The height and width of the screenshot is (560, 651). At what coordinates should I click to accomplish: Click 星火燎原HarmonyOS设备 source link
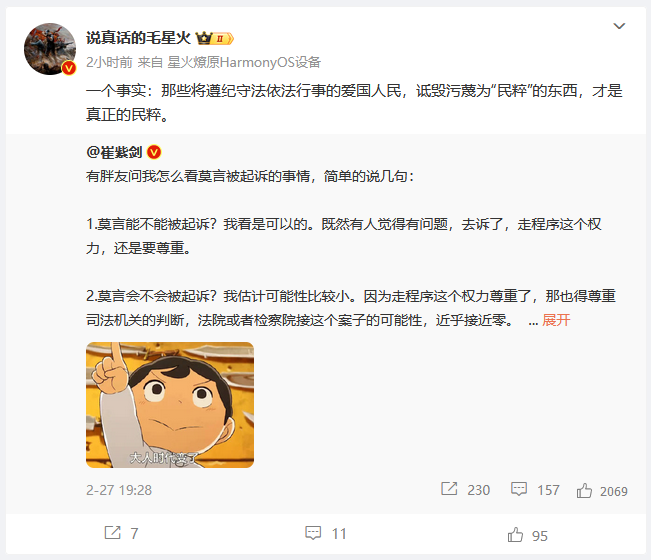244,62
